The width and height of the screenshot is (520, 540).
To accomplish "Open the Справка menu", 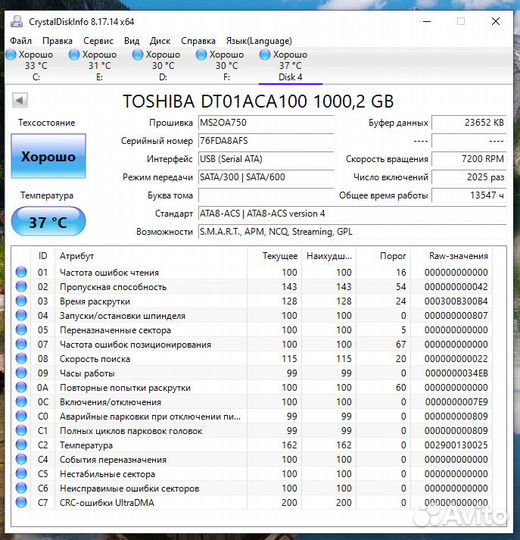I will (198, 41).
